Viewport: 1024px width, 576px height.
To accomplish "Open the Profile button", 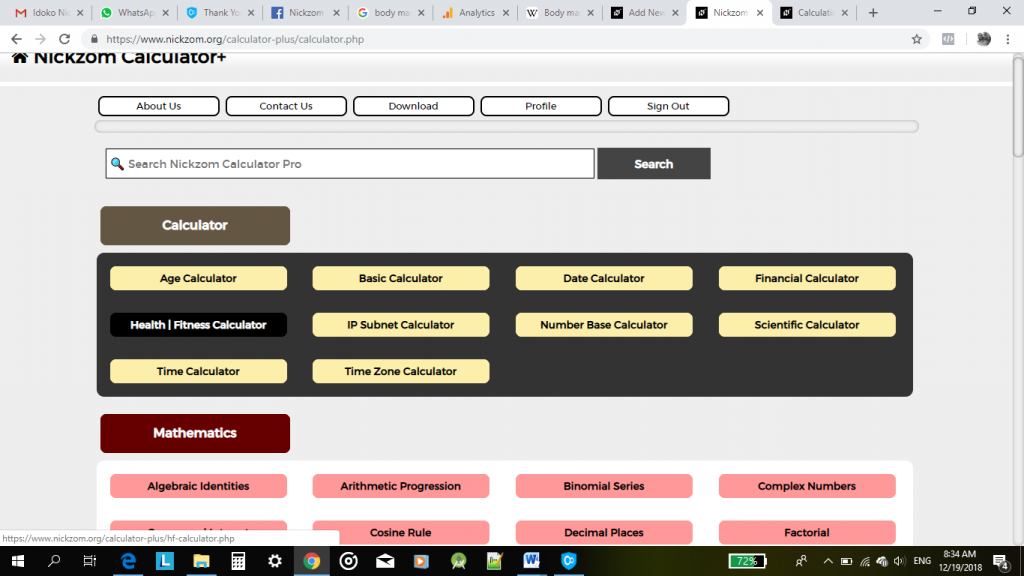I will click(x=541, y=106).
